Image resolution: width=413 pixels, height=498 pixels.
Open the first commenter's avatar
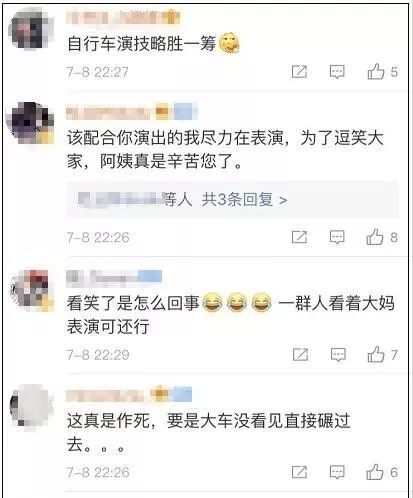[x=31, y=29]
